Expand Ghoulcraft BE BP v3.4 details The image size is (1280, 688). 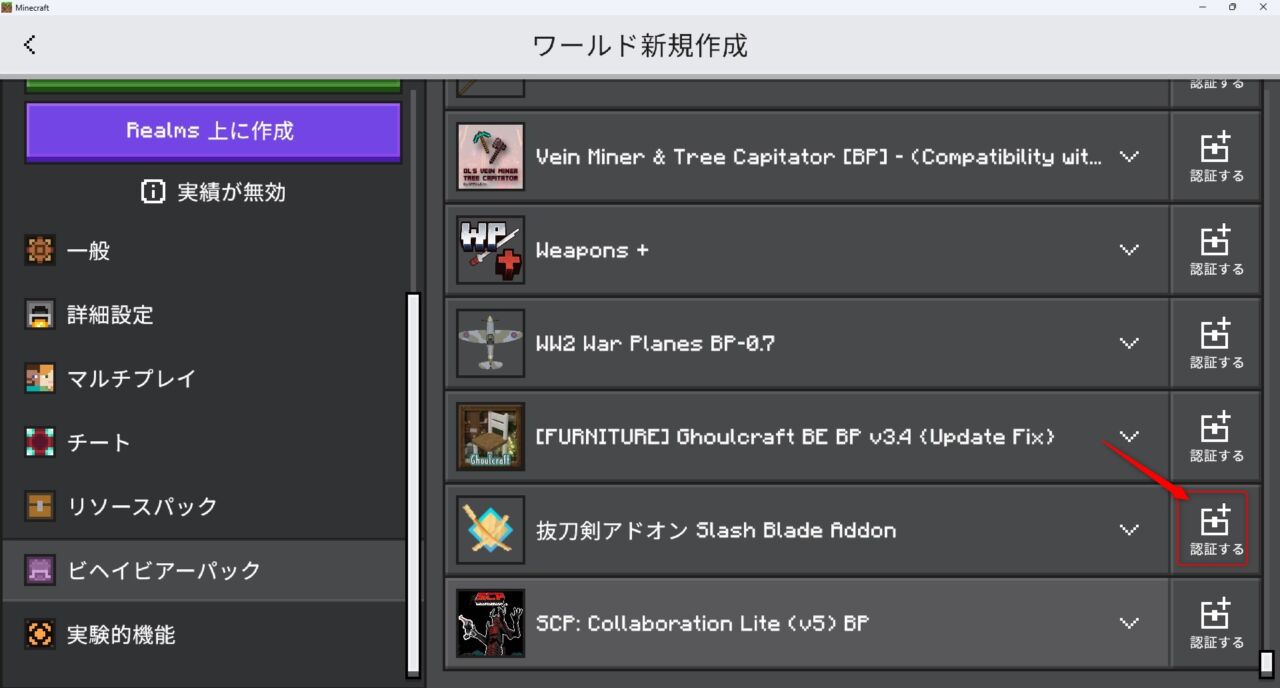click(x=1129, y=437)
